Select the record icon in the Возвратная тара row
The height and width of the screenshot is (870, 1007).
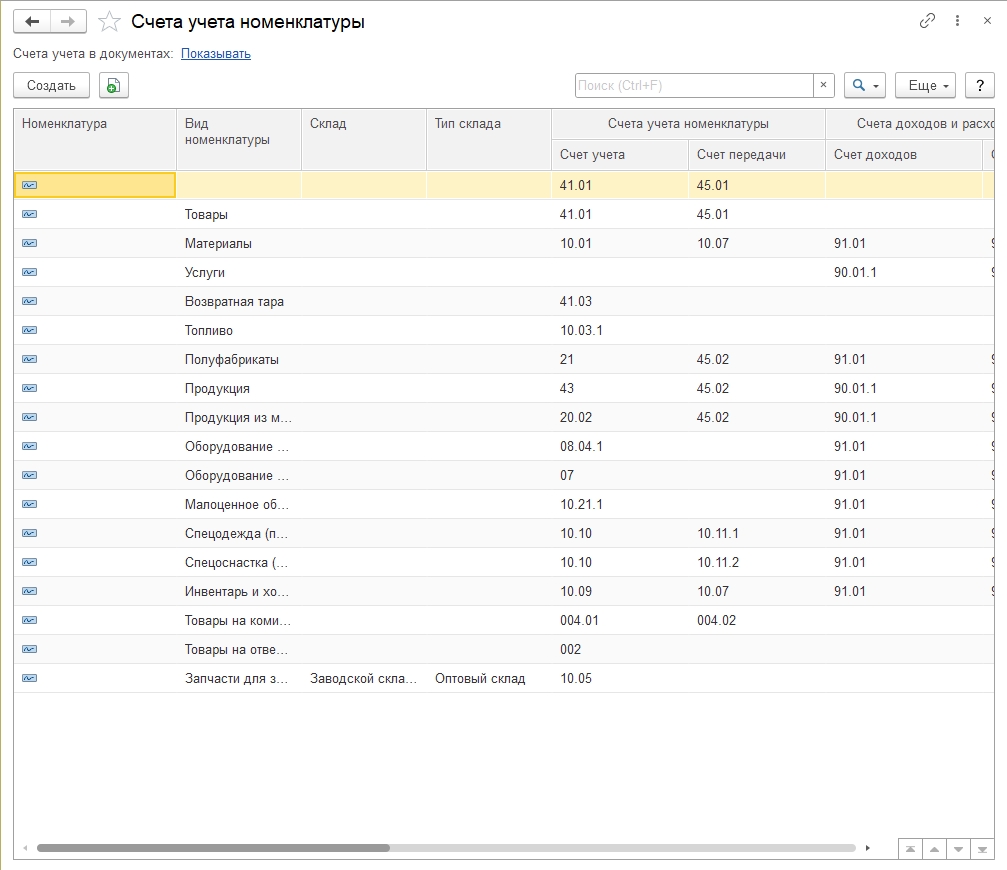[30, 301]
